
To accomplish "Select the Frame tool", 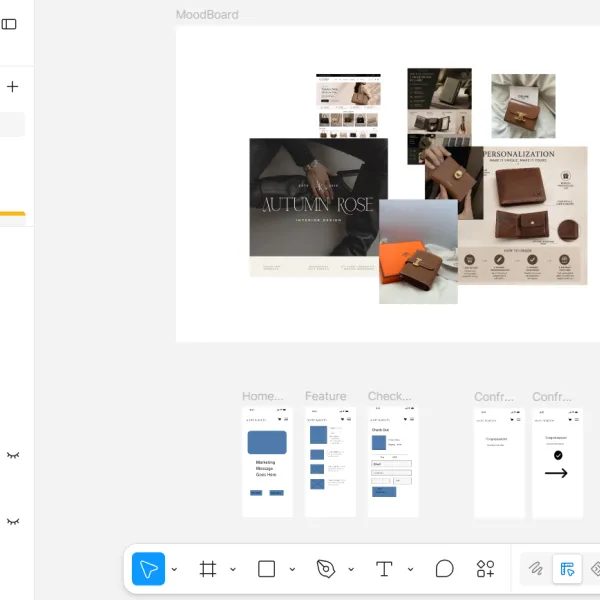I will coord(208,569).
